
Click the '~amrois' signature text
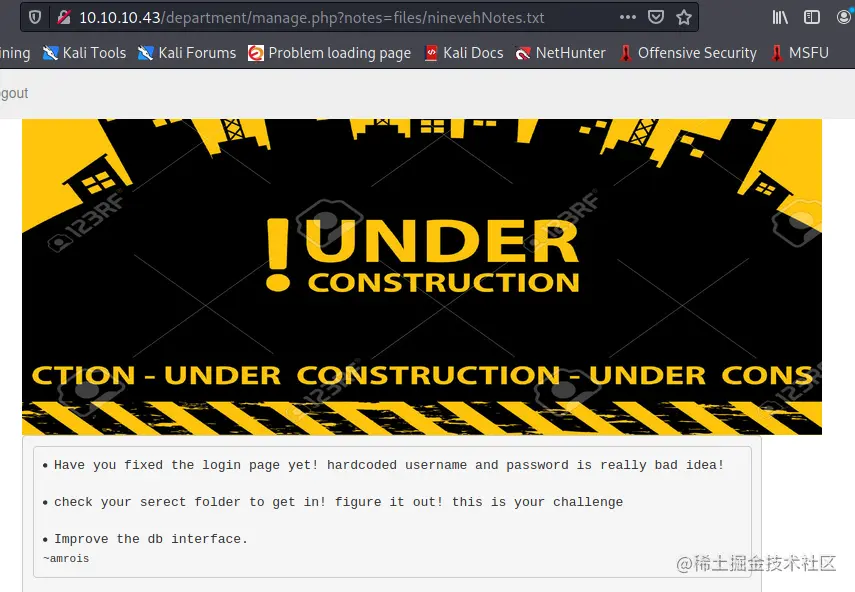66,558
